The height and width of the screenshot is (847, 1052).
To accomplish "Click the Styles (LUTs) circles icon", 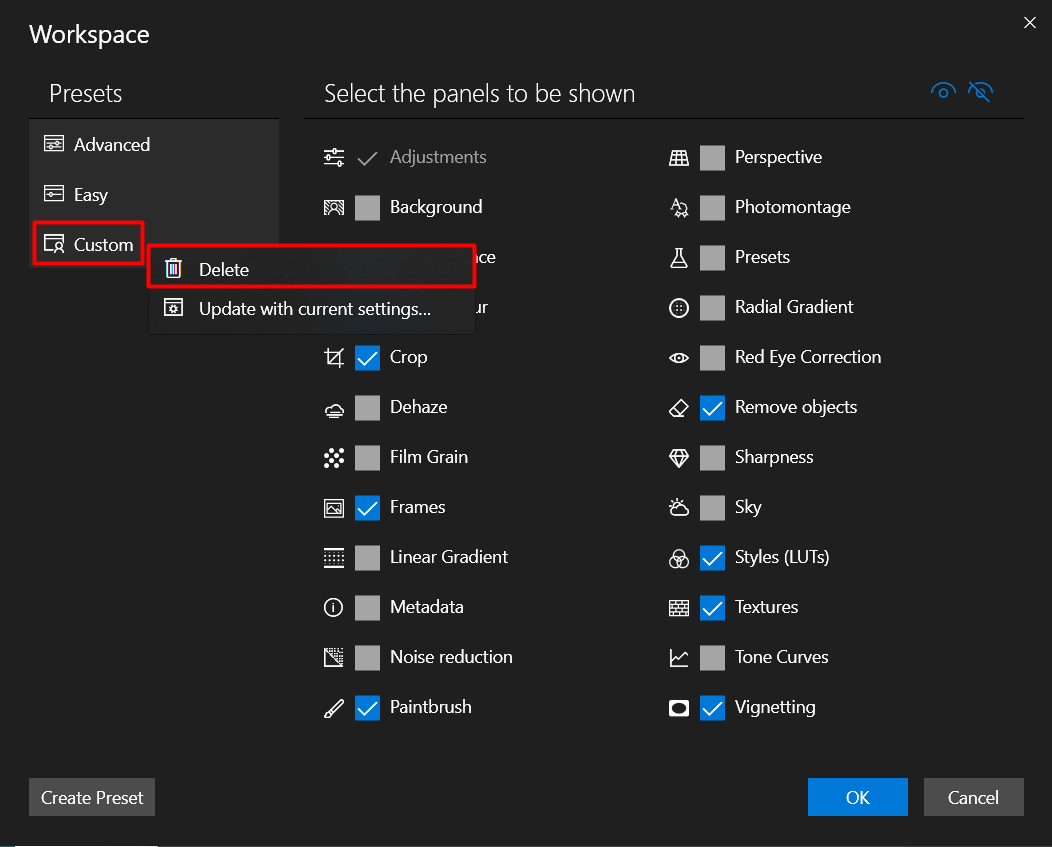I will click(x=679, y=558).
